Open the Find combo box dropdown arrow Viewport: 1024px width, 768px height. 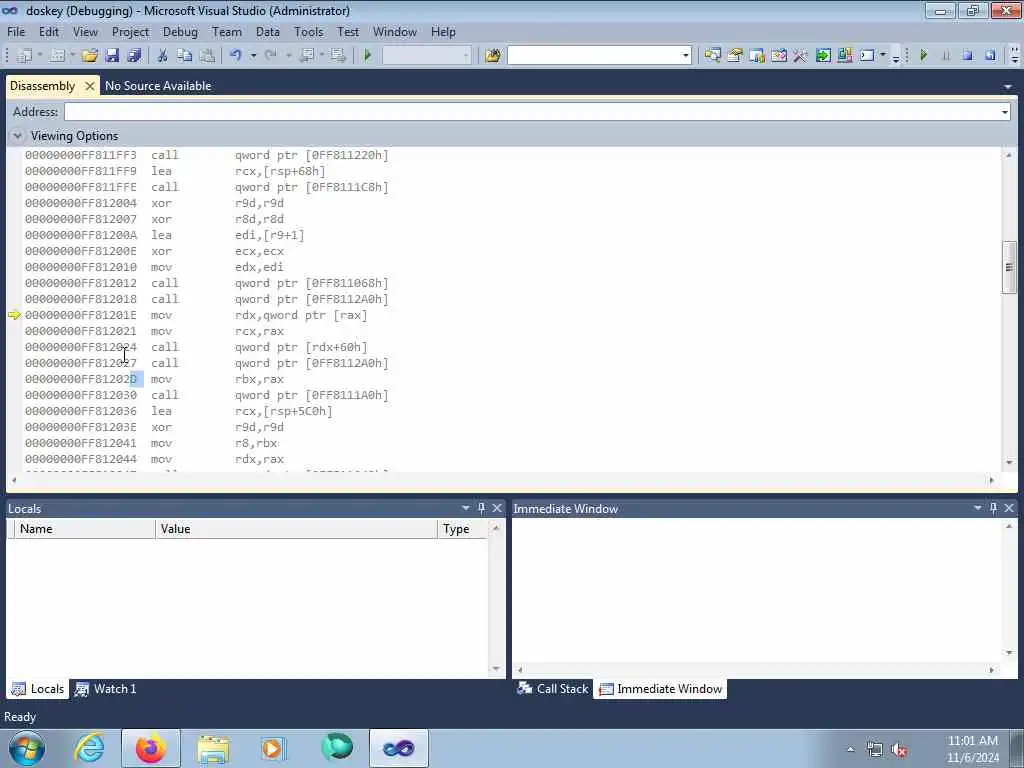686,56
